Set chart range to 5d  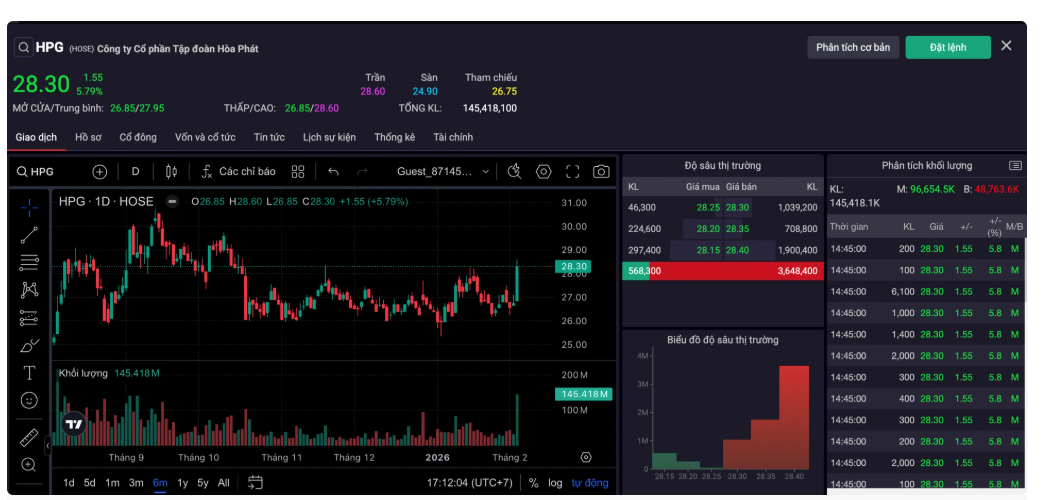click(90, 483)
